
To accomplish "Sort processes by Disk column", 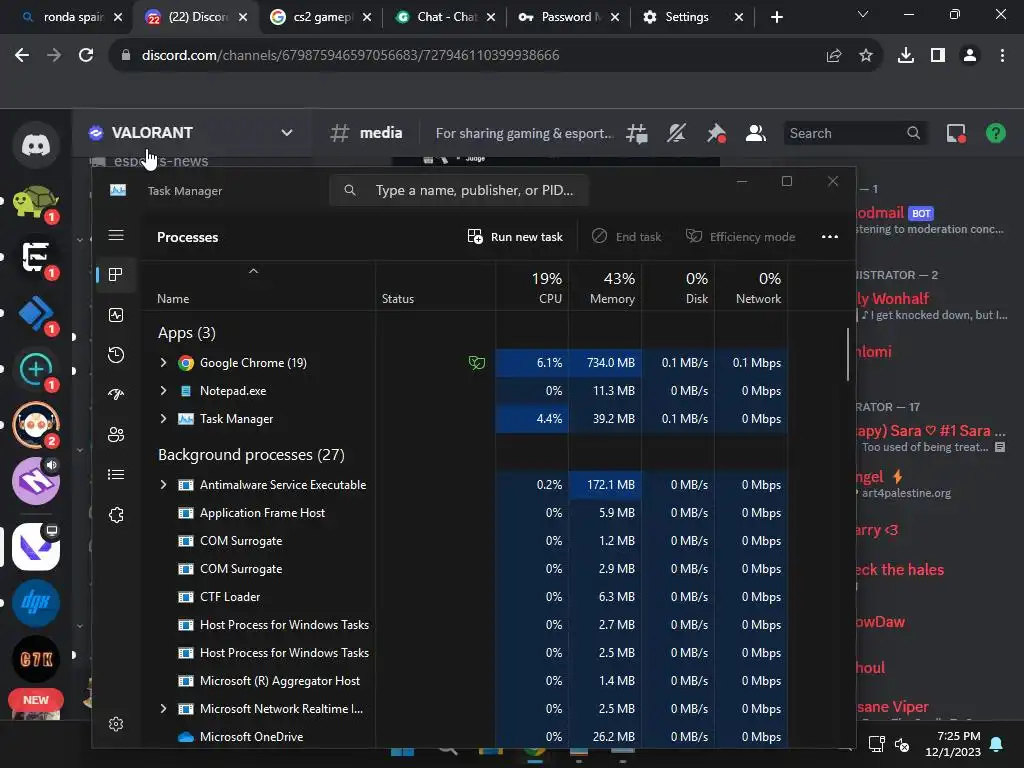I will 678,287.
